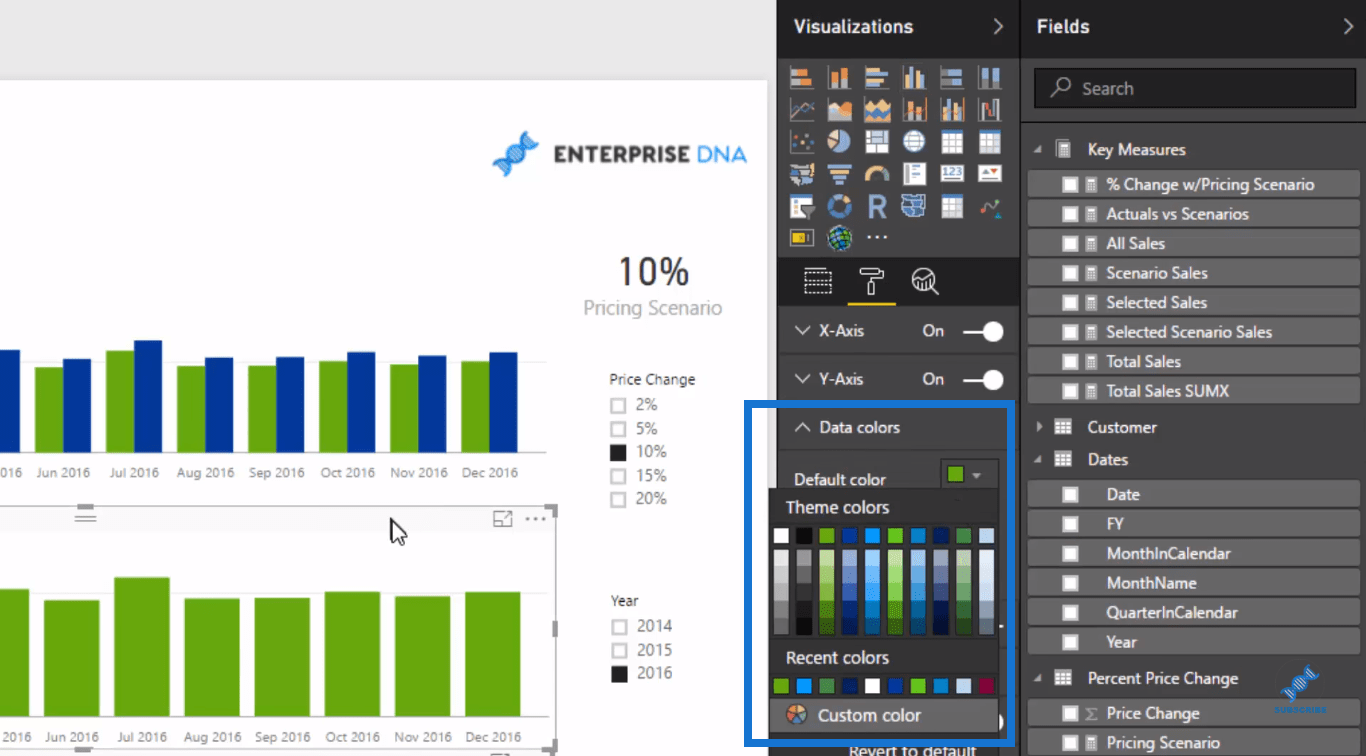The image size is (1366, 756).
Task: Select the slicer visual
Action: coord(801,207)
